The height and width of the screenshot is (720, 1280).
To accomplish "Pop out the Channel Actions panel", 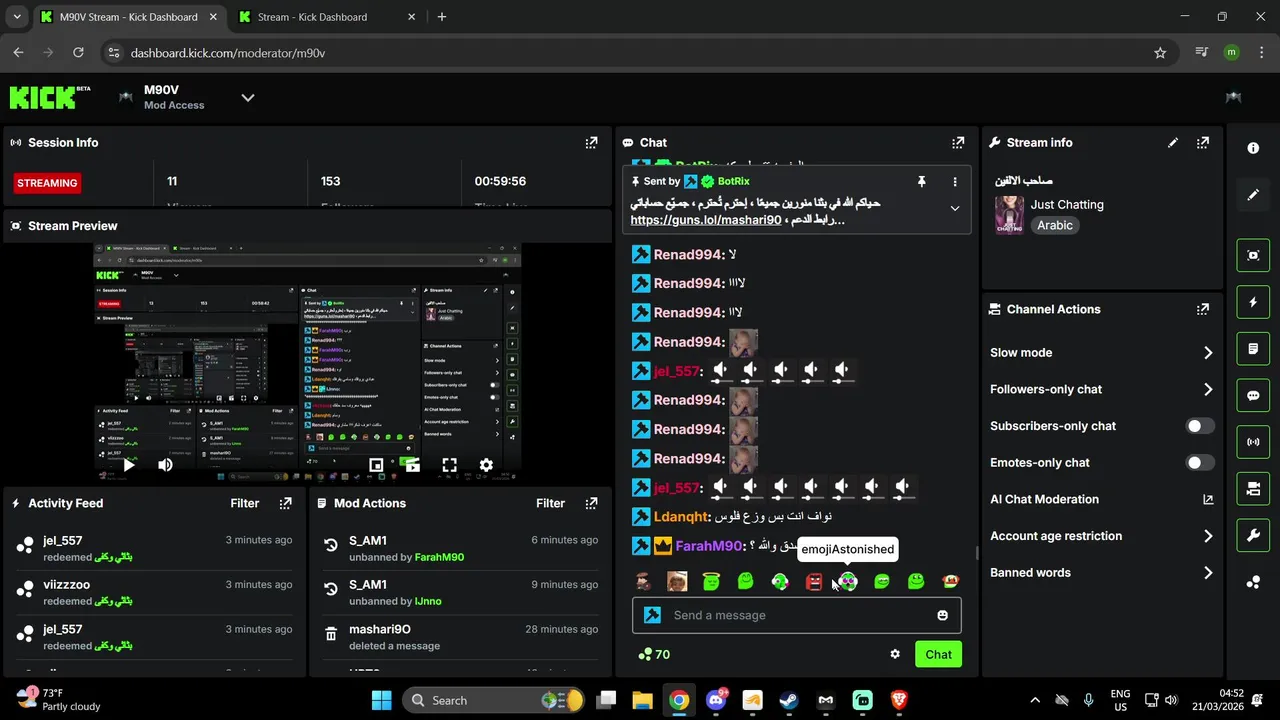I will point(1203,310).
